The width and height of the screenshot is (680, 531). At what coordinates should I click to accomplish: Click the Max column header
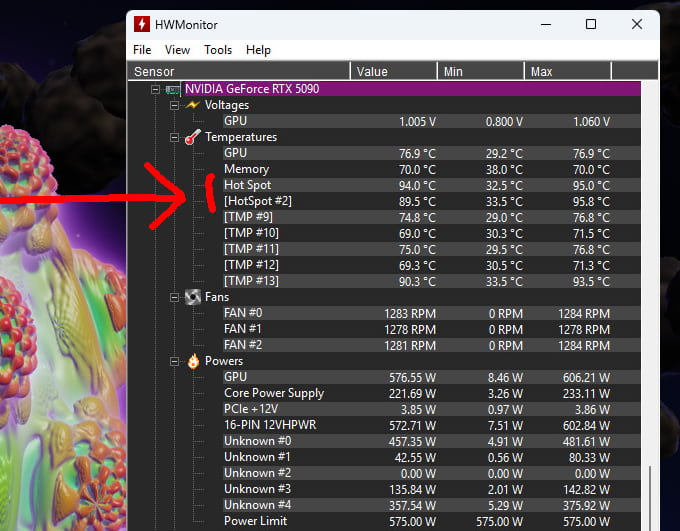coord(568,71)
